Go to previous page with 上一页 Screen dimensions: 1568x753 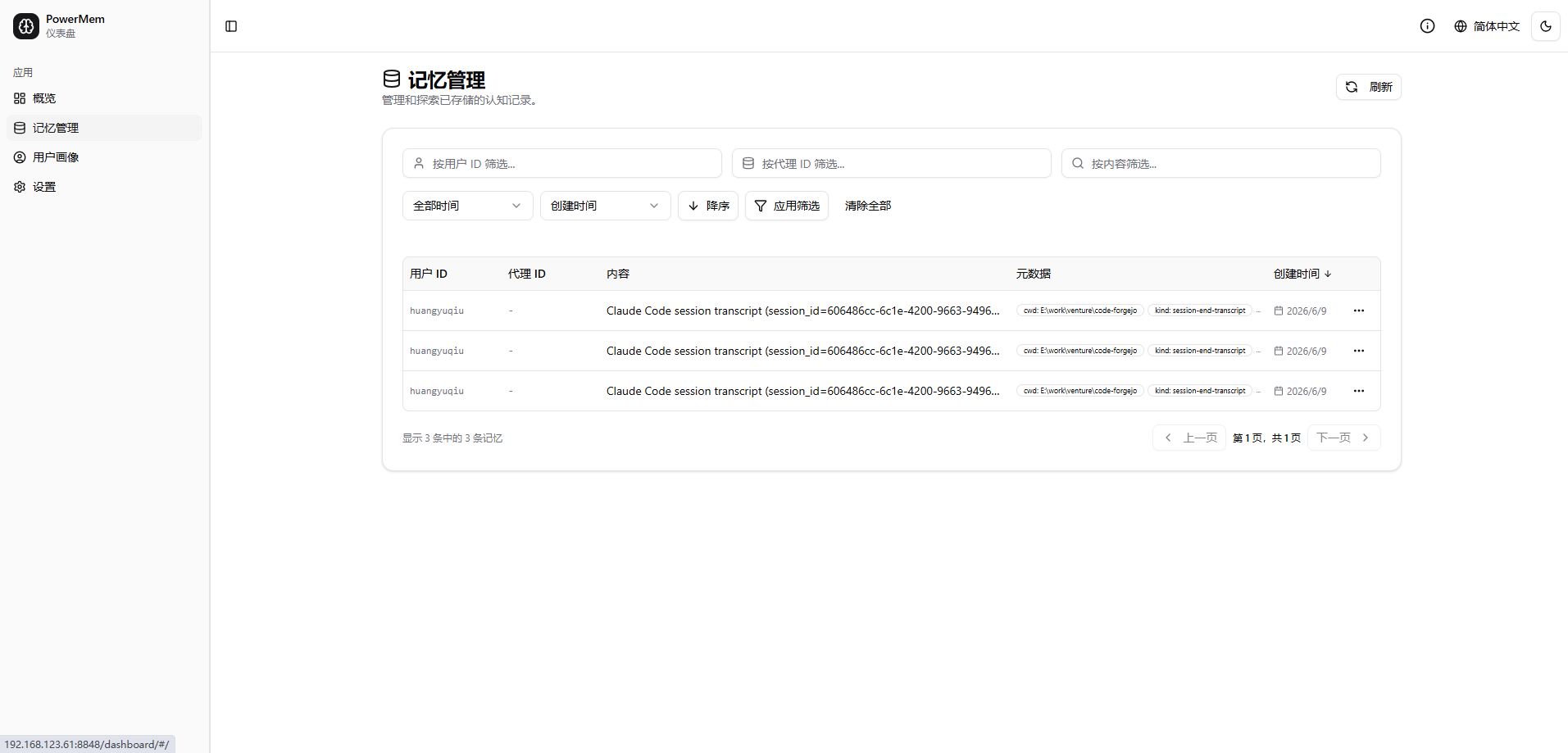tap(1189, 438)
